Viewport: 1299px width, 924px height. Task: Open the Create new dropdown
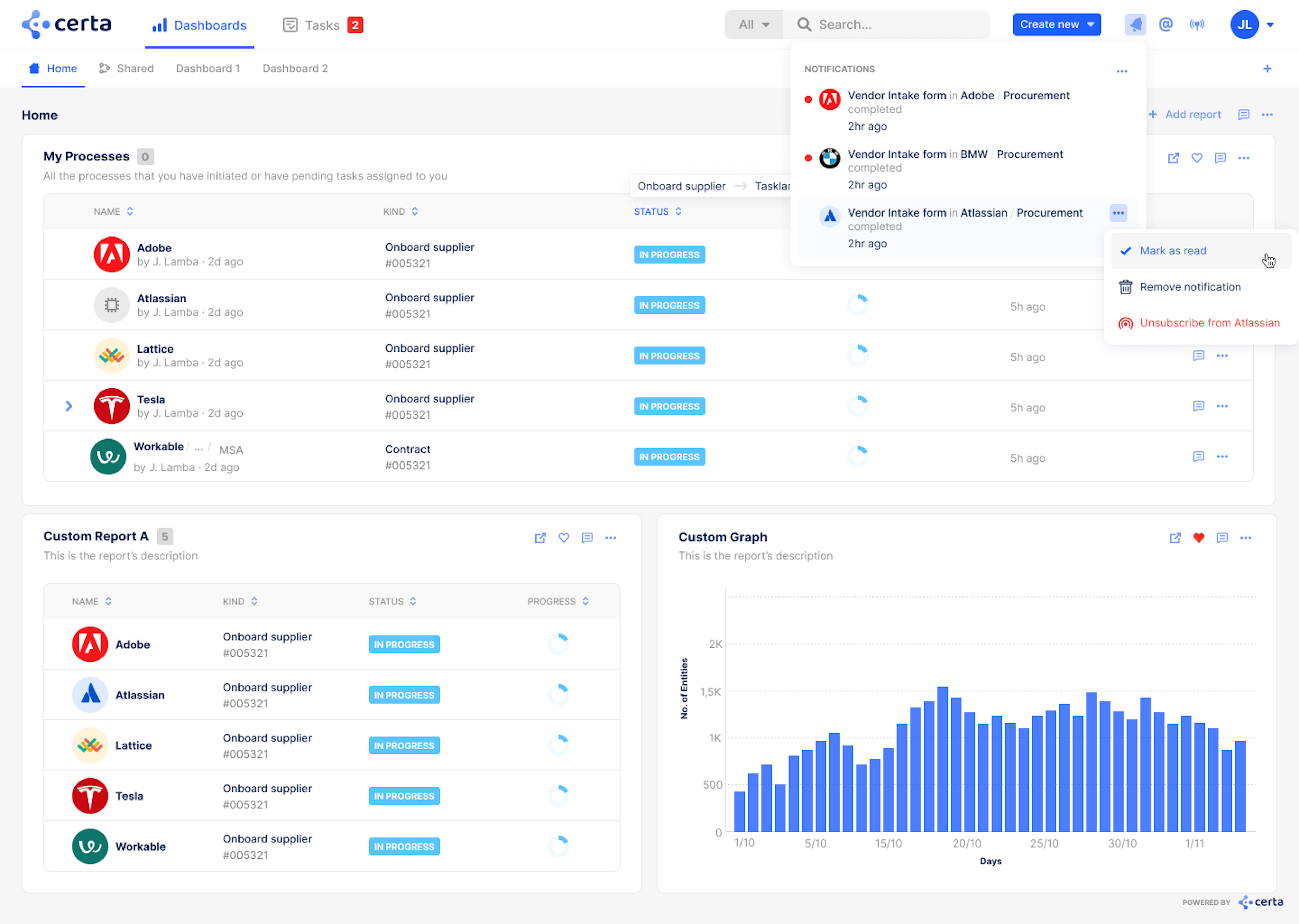click(x=1056, y=24)
